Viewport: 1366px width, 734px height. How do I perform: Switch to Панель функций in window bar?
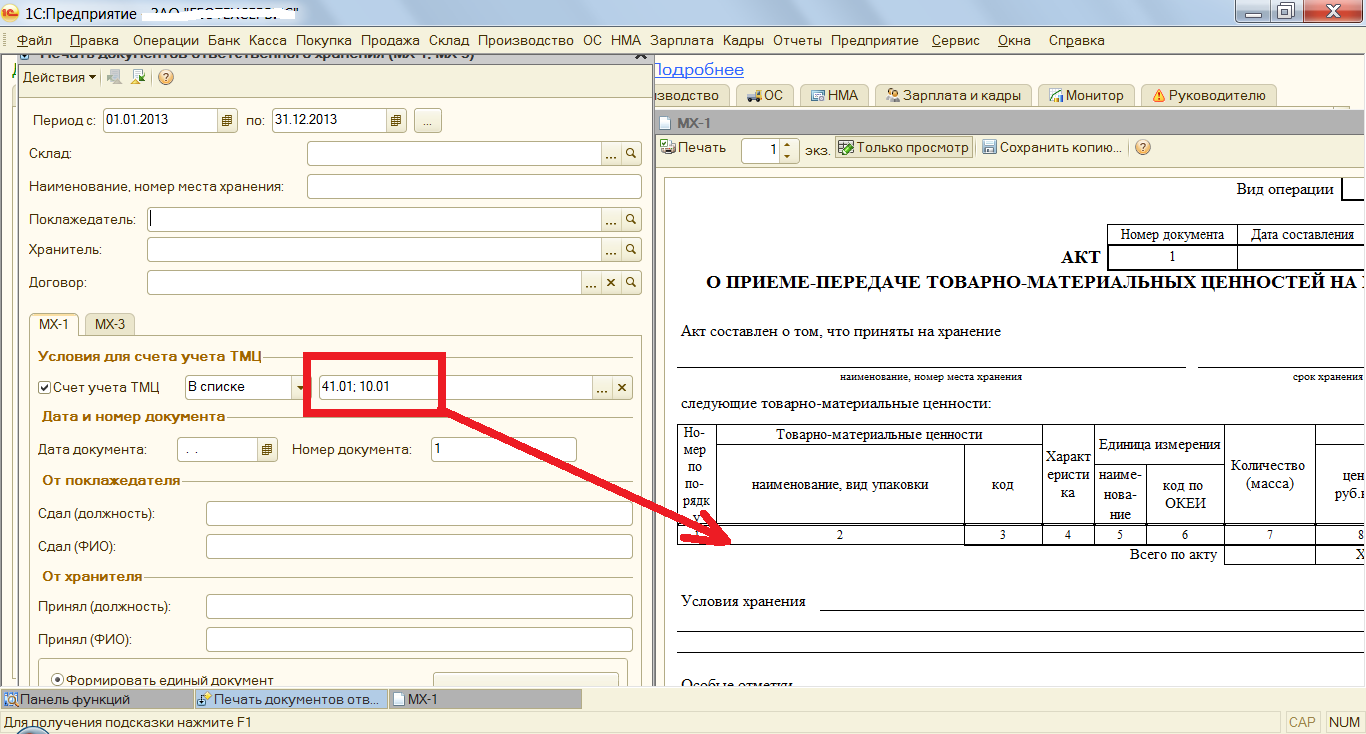coord(96,699)
